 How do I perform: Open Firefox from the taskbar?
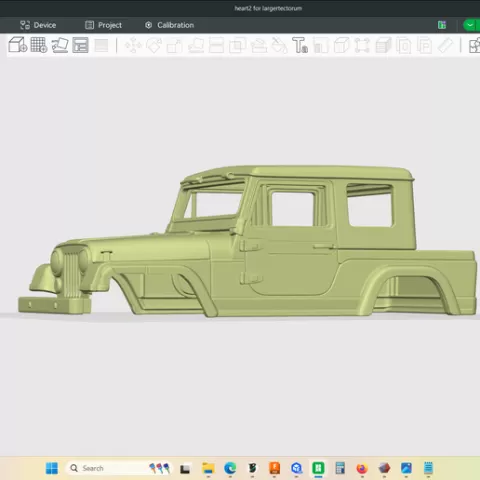(x=362, y=468)
